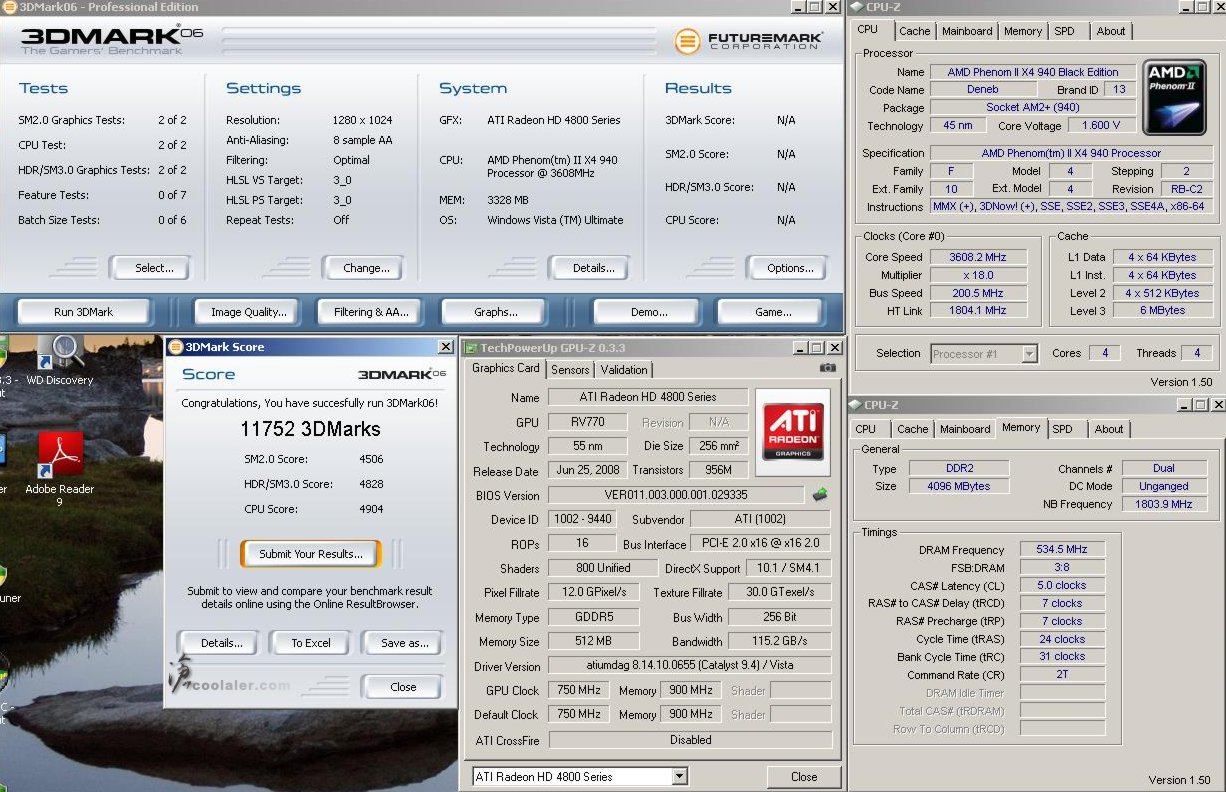Open the WD Discovery desktop shortcut
The image size is (1226, 792).
(x=59, y=360)
